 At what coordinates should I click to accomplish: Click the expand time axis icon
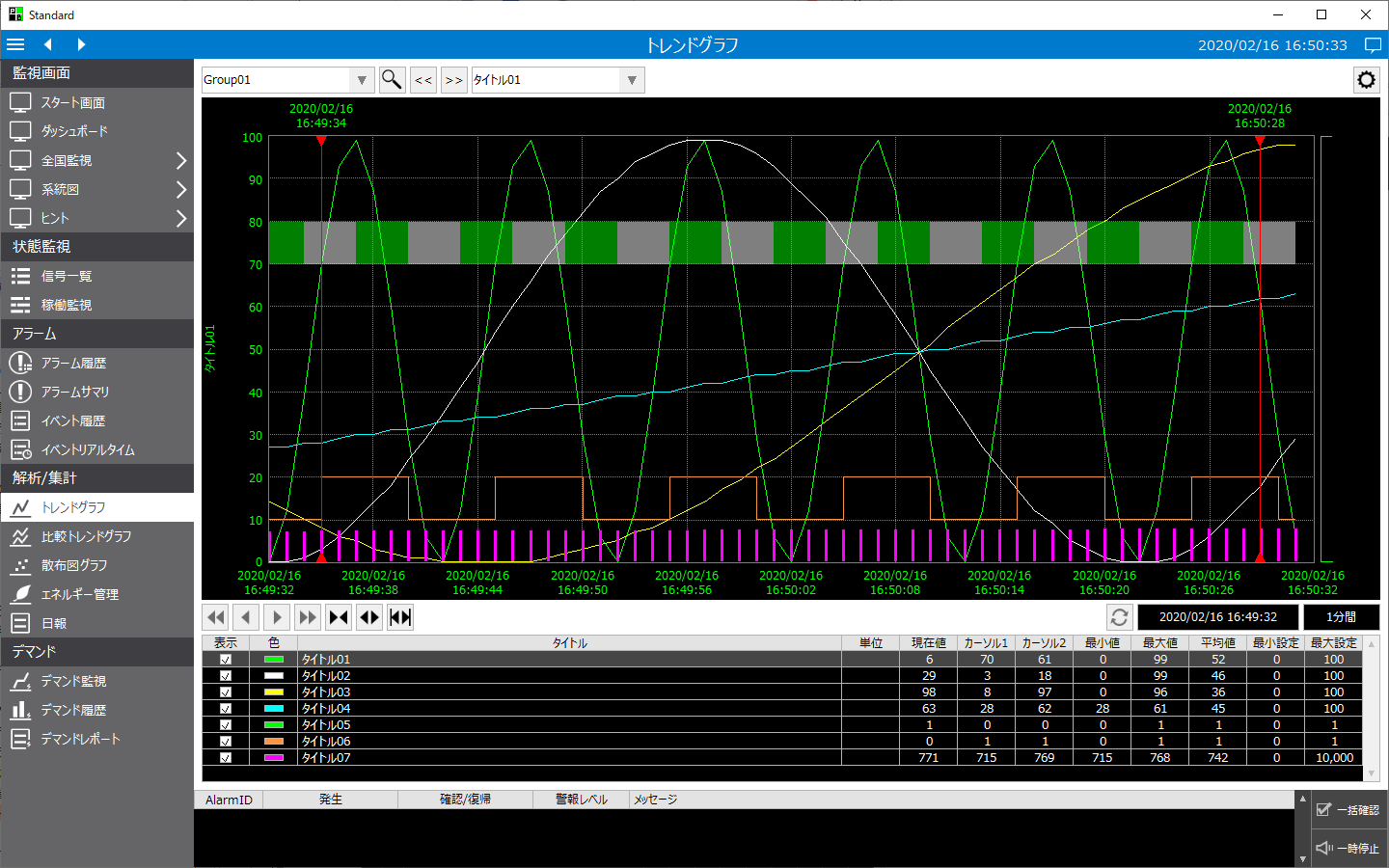click(369, 617)
